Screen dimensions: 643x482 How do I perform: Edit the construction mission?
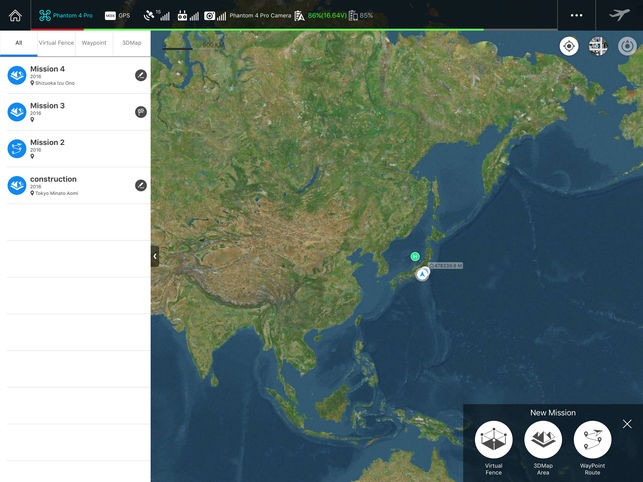click(x=141, y=185)
